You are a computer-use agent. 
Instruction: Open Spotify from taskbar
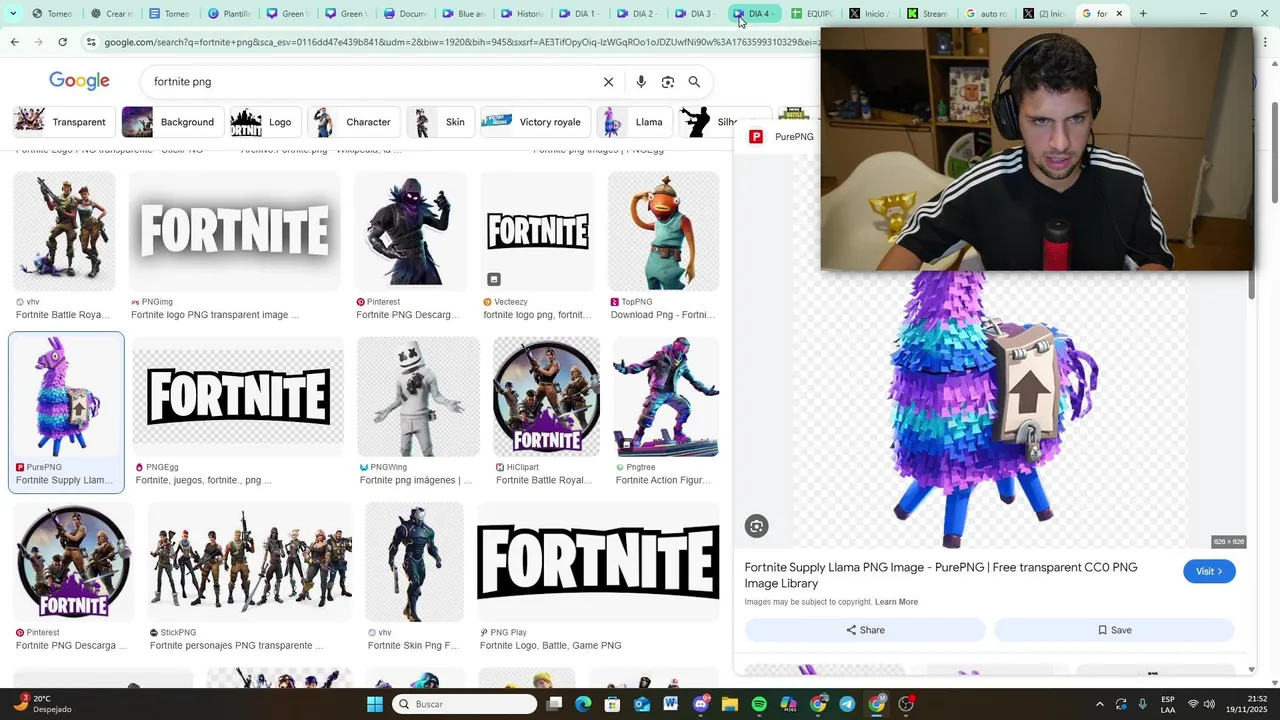click(759, 704)
